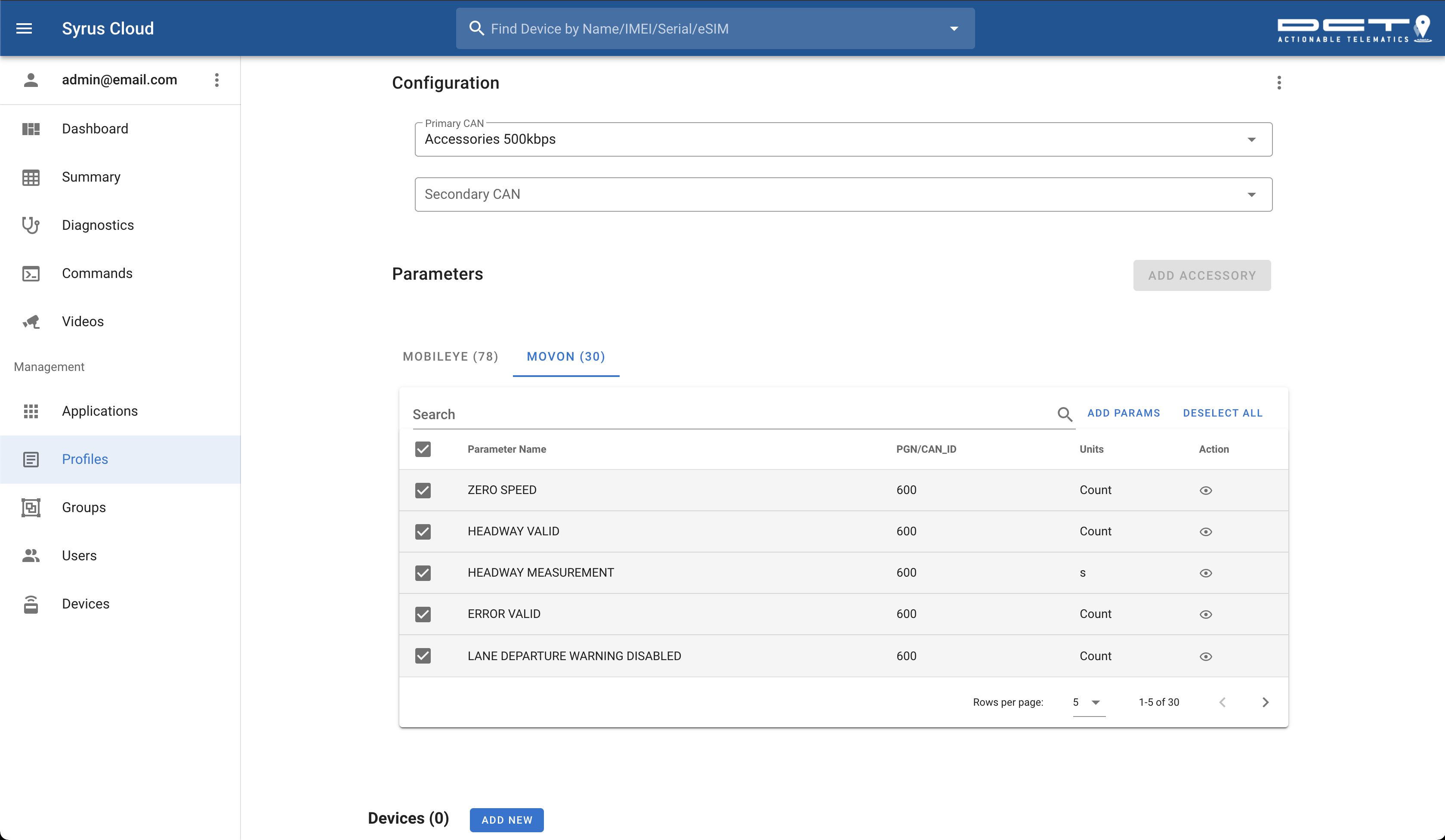1445x840 pixels.
Task: Click the admin@email.com account name
Action: [119, 80]
